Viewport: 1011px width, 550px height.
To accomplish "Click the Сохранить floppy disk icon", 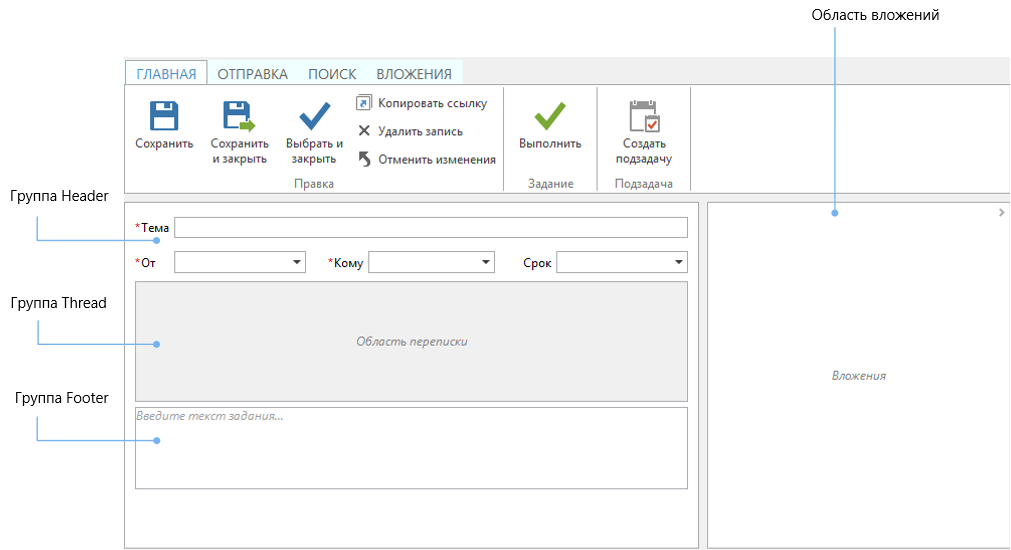I will [x=164, y=116].
